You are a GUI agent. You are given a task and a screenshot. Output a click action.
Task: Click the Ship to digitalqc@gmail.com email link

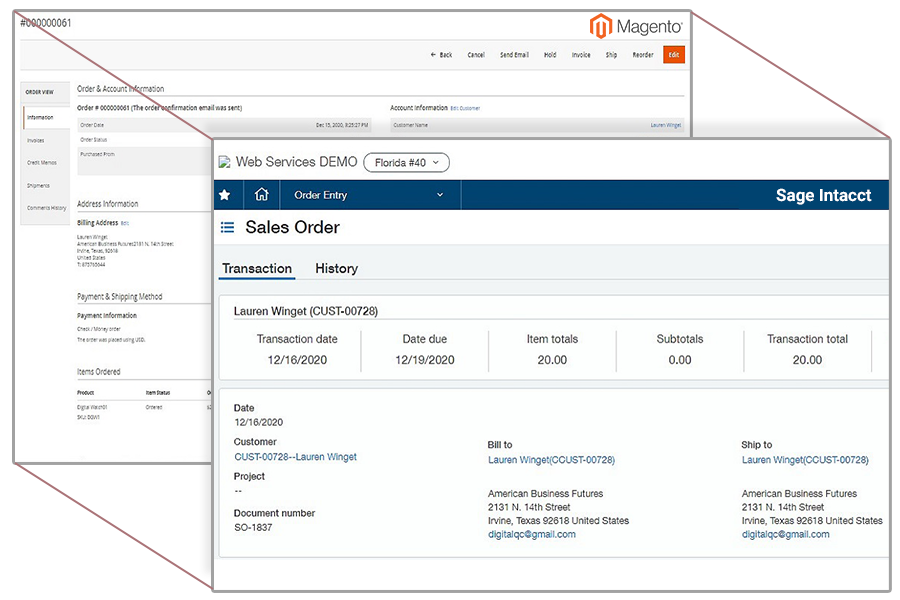(785, 535)
